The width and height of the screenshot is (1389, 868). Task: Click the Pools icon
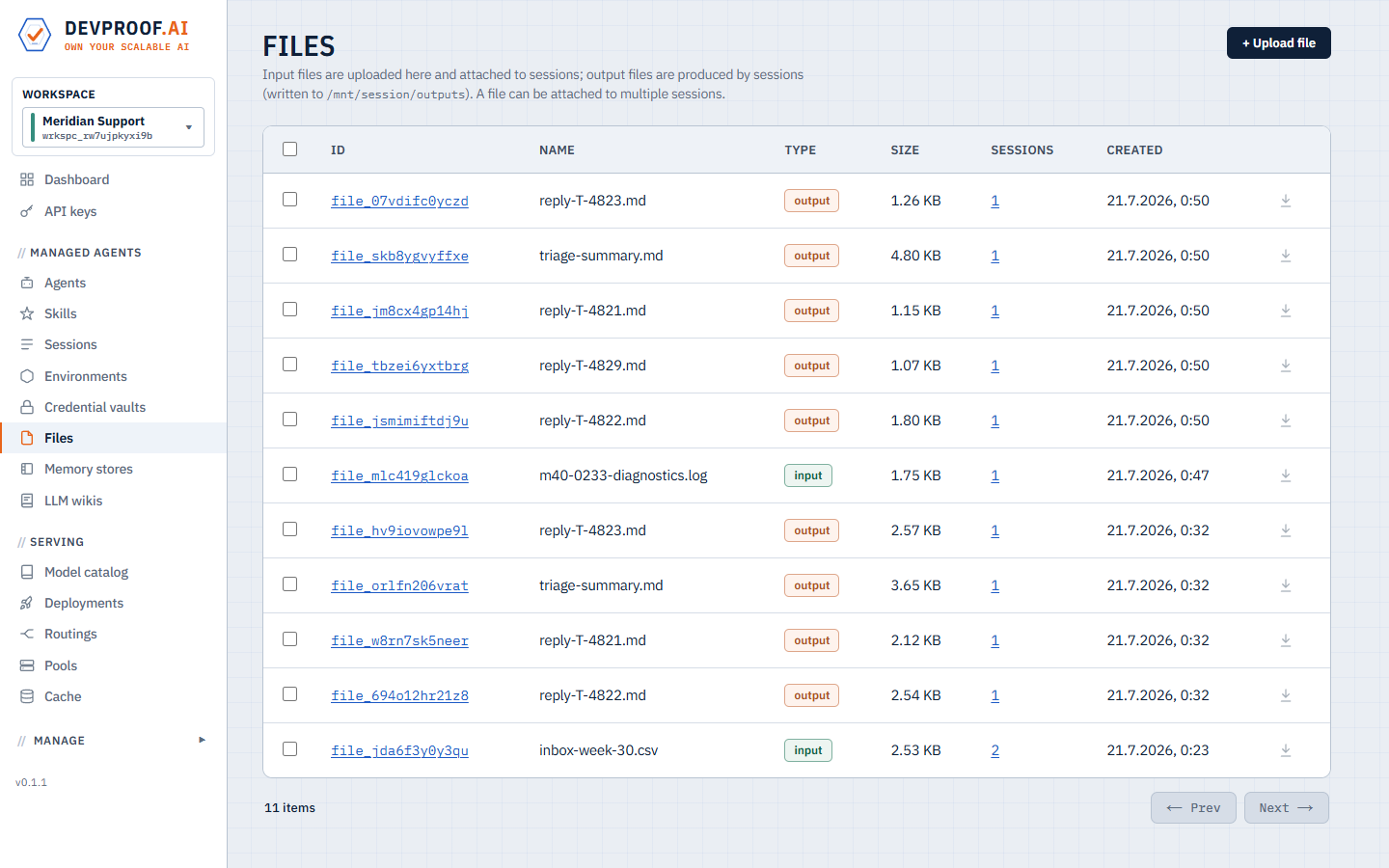tap(27, 665)
